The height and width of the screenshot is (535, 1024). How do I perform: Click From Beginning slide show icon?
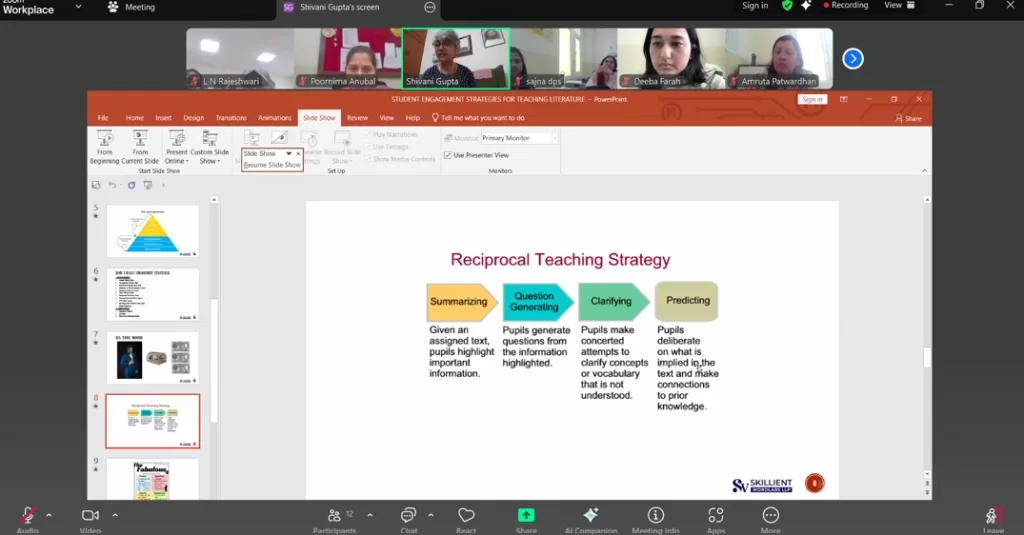click(x=104, y=140)
